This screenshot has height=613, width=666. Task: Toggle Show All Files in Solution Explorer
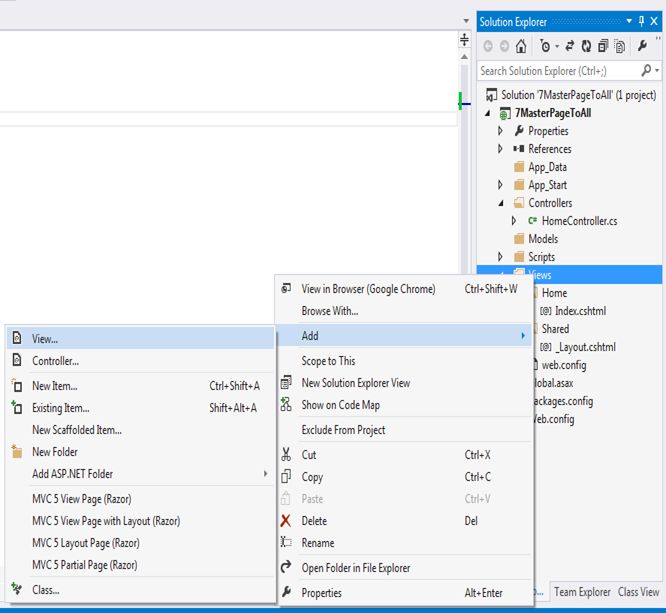coord(619,46)
